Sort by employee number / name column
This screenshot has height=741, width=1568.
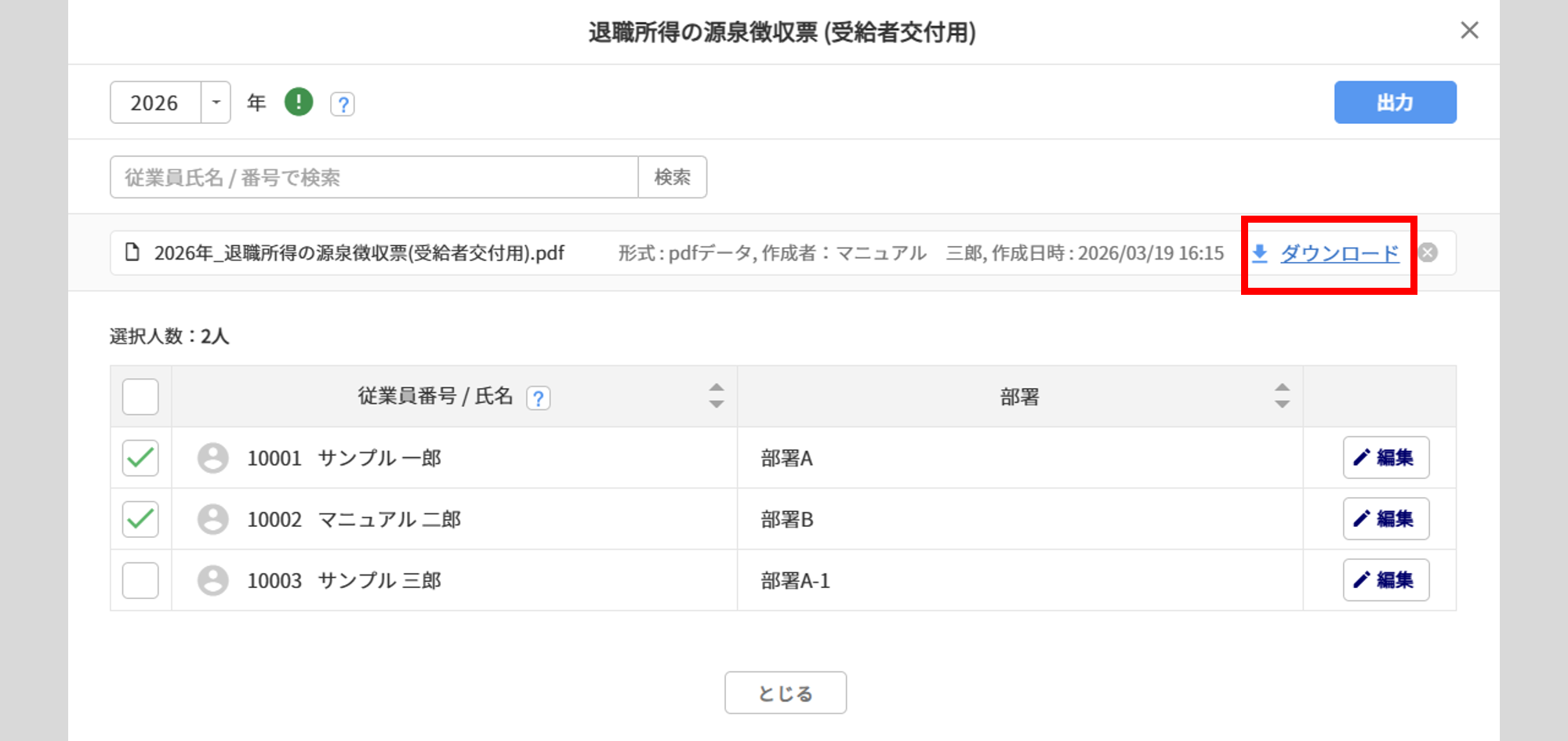click(716, 396)
